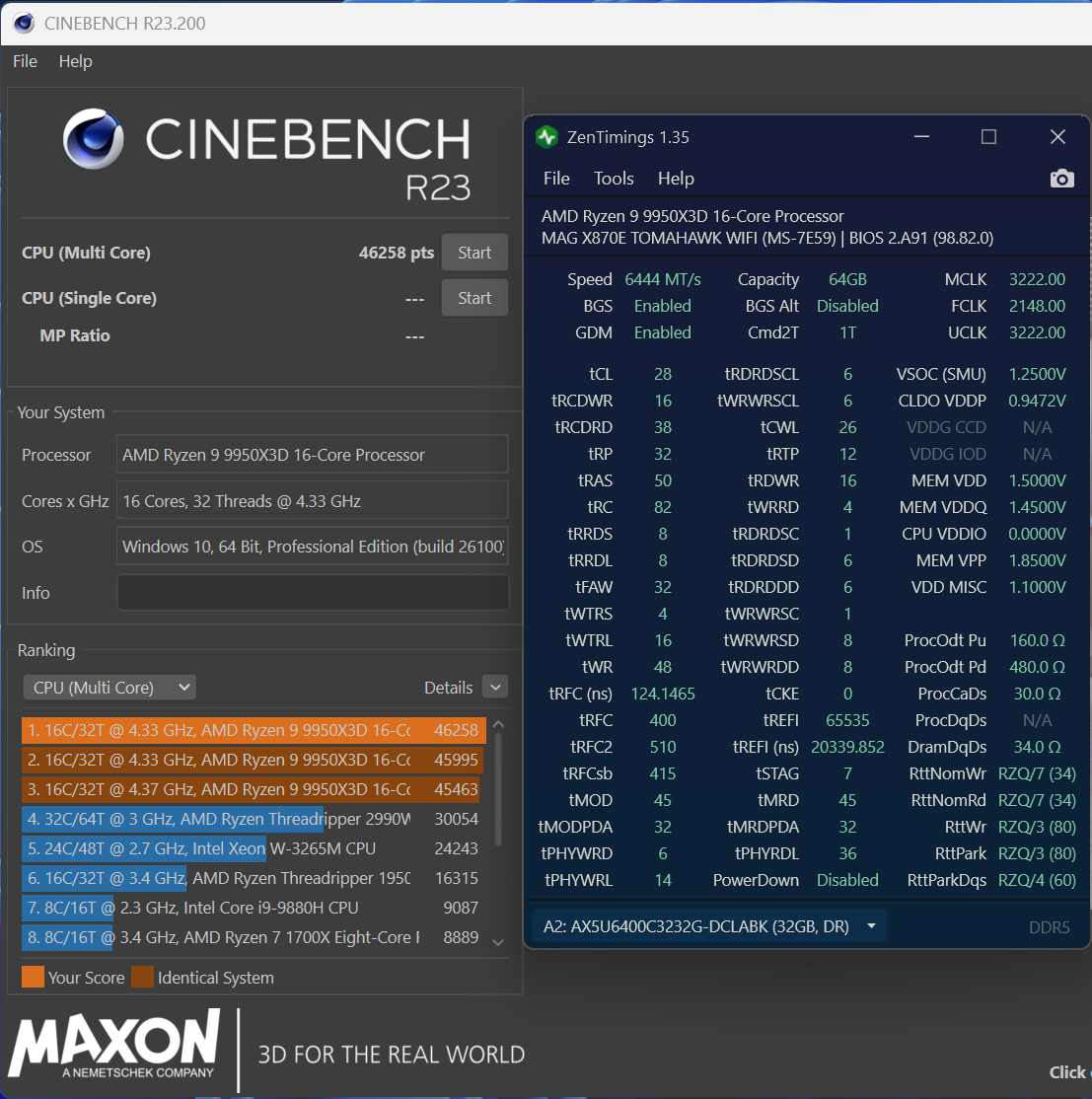The width and height of the screenshot is (1092, 1099).
Task: Click the ranking list scroll up arrow
Action: [x=498, y=724]
